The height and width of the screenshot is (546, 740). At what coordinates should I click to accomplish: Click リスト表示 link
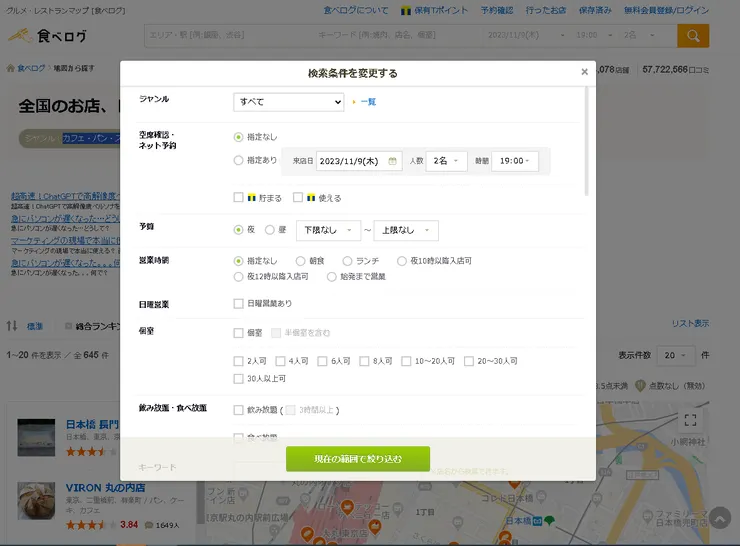(x=690, y=323)
